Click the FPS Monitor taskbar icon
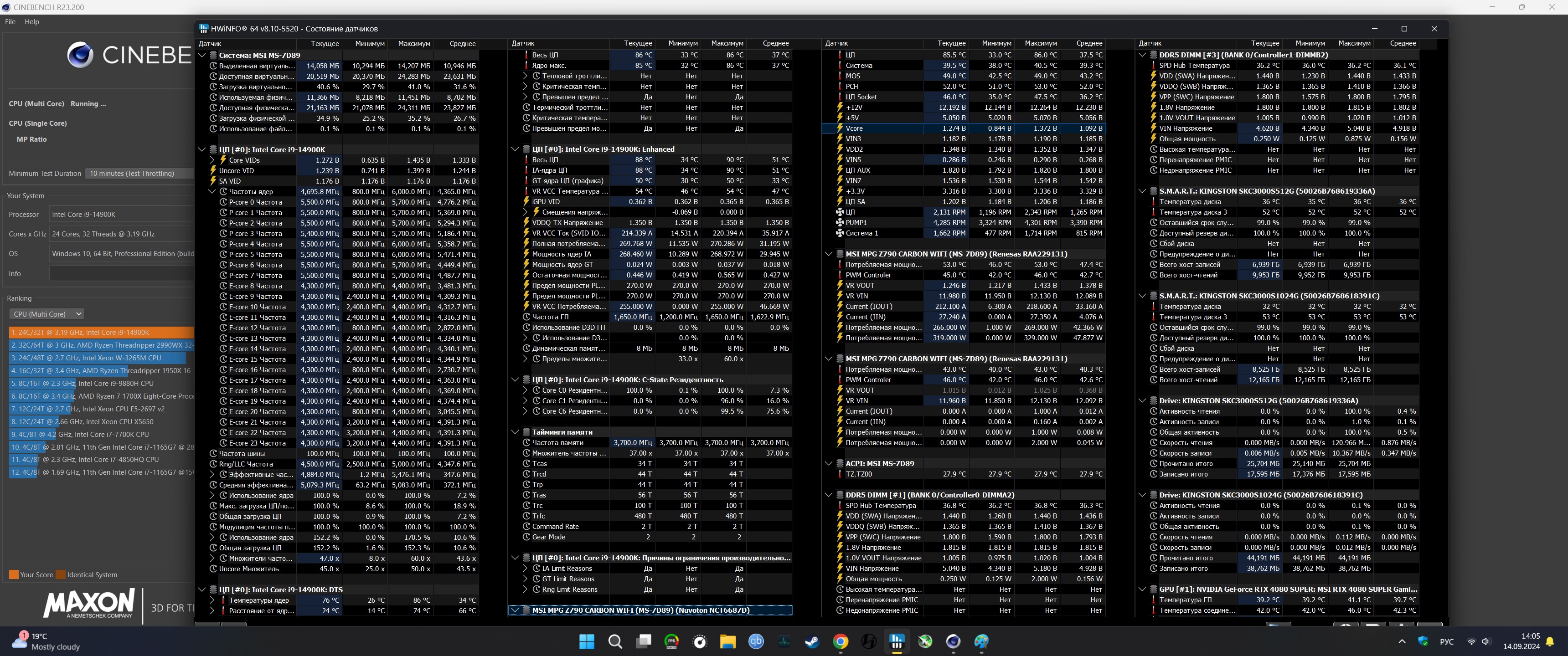1568x656 pixels. pyautogui.click(x=671, y=641)
